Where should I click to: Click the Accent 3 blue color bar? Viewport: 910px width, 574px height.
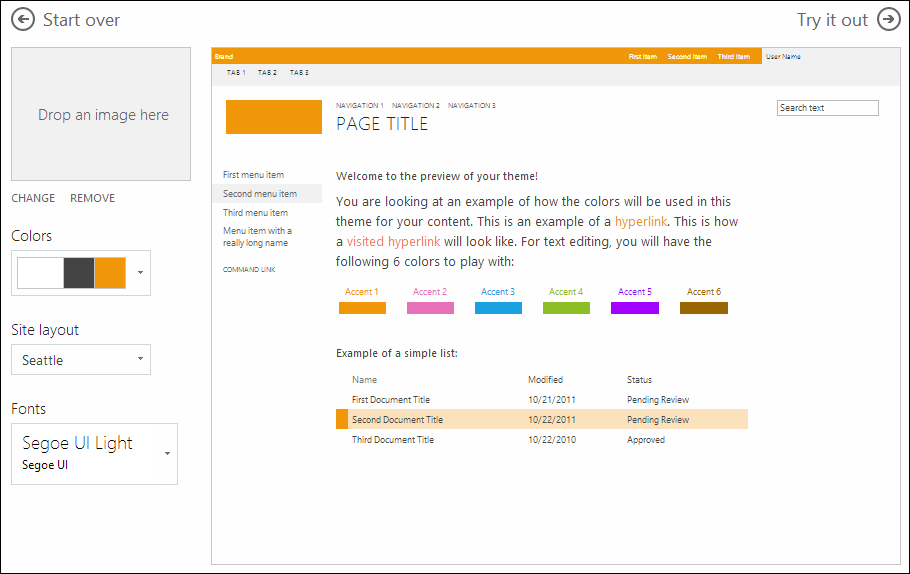click(498, 308)
